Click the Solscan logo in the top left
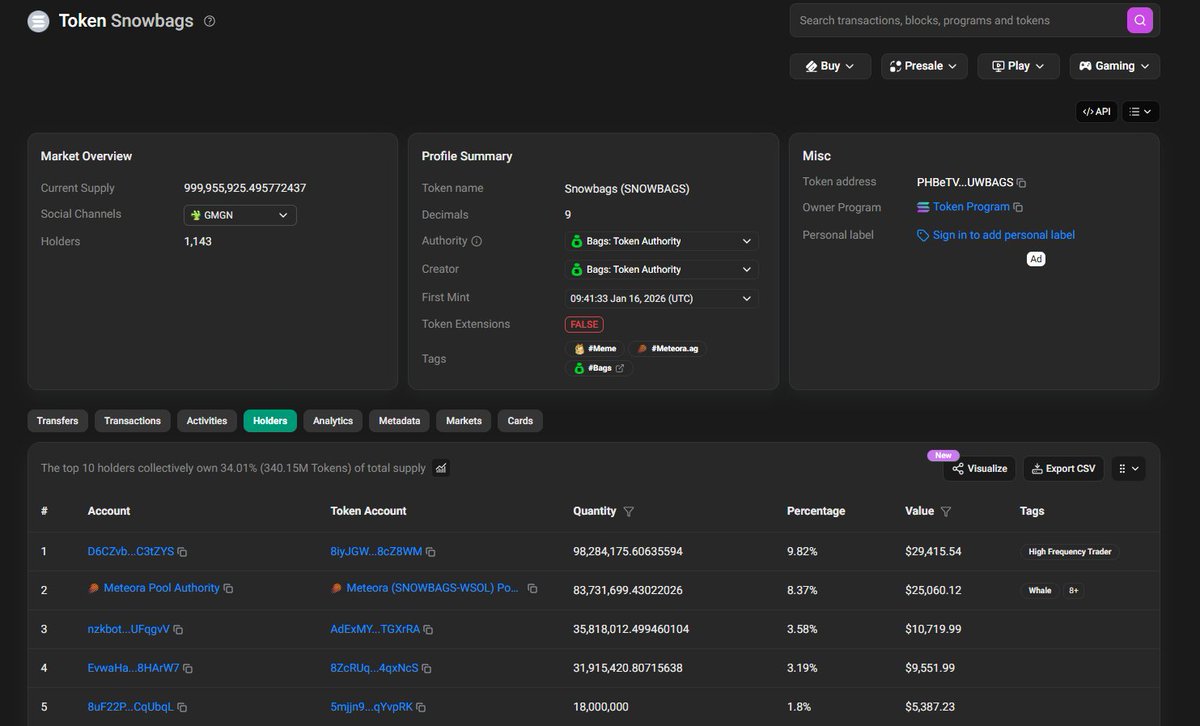Image resolution: width=1200 pixels, height=726 pixels. coord(38,20)
